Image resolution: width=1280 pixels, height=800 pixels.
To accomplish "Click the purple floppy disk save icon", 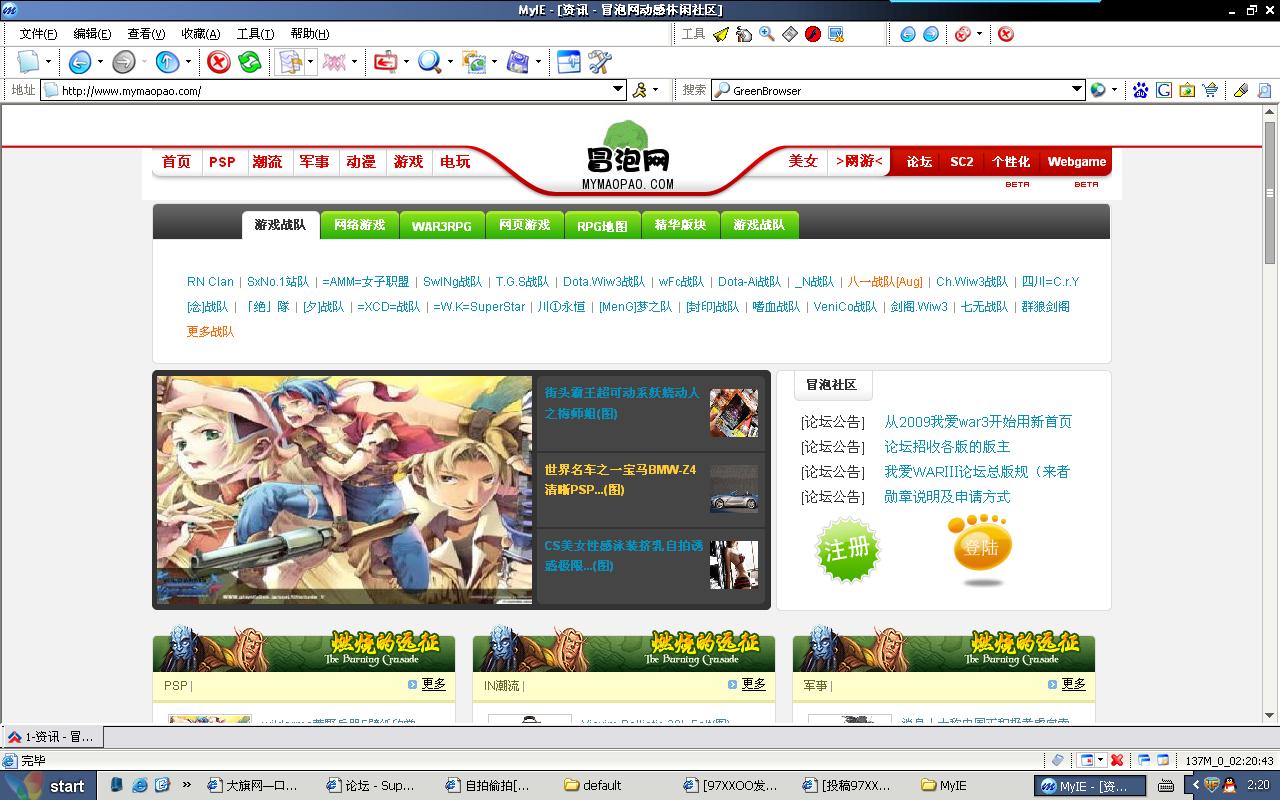I will 518,62.
